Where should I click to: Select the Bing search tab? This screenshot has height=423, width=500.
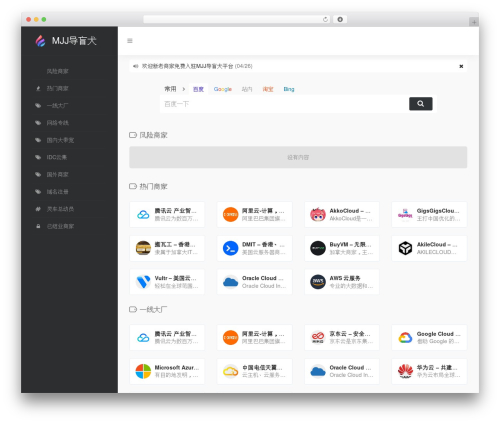pos(289,89)
